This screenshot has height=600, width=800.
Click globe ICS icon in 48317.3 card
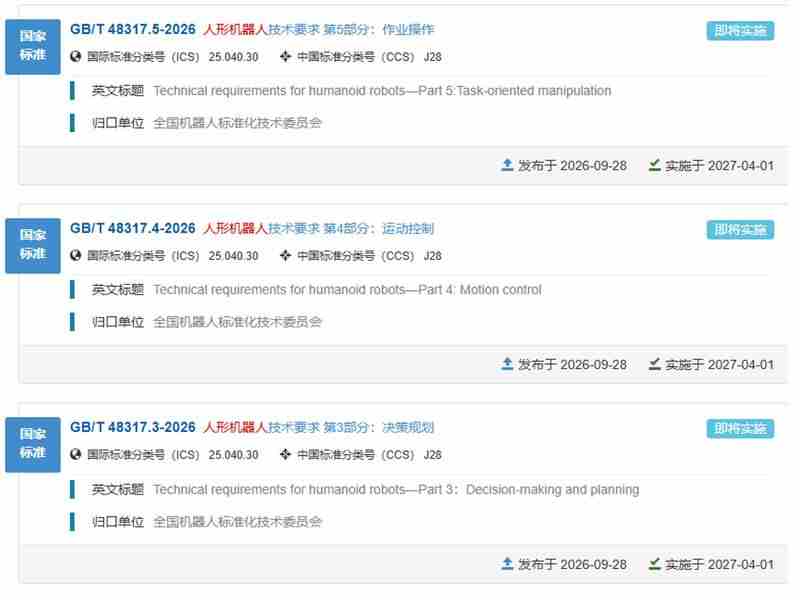(x=76, y=454)
